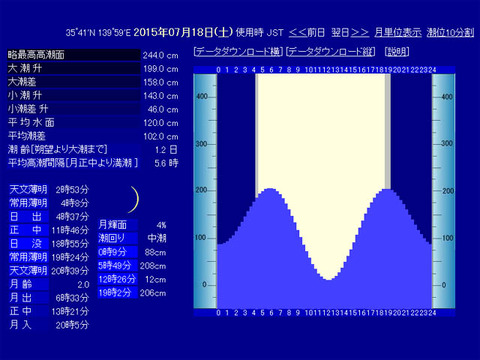480x360 pixels.
Task: Select value 199.0 cm
Action: click(160, 69)
